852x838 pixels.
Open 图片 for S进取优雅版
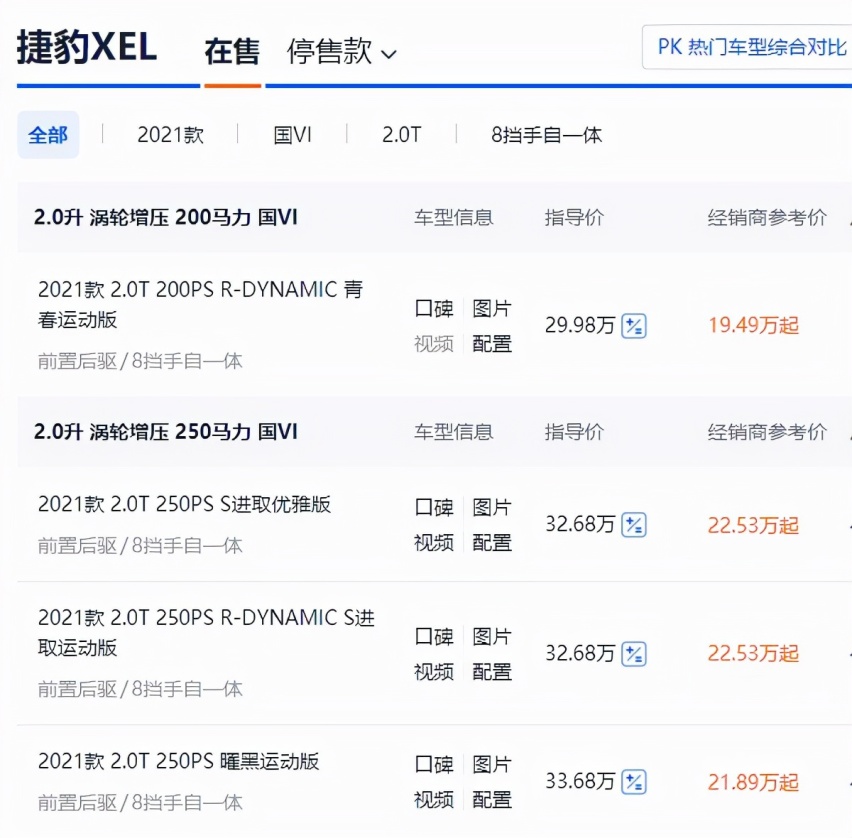(492, 507)
